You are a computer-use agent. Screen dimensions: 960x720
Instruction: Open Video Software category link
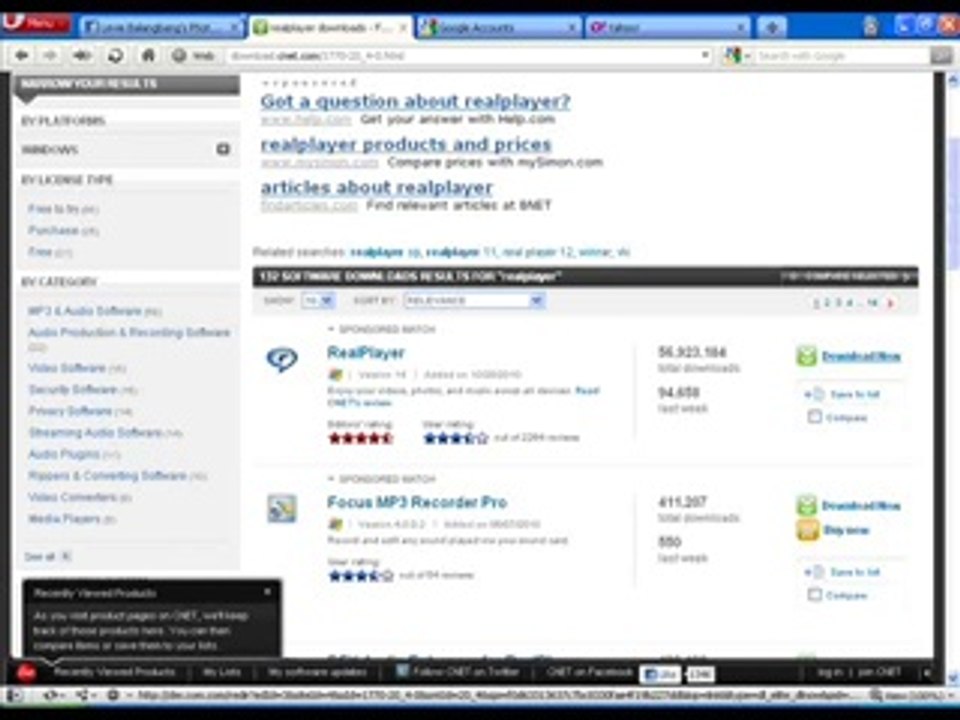[77, 368]
